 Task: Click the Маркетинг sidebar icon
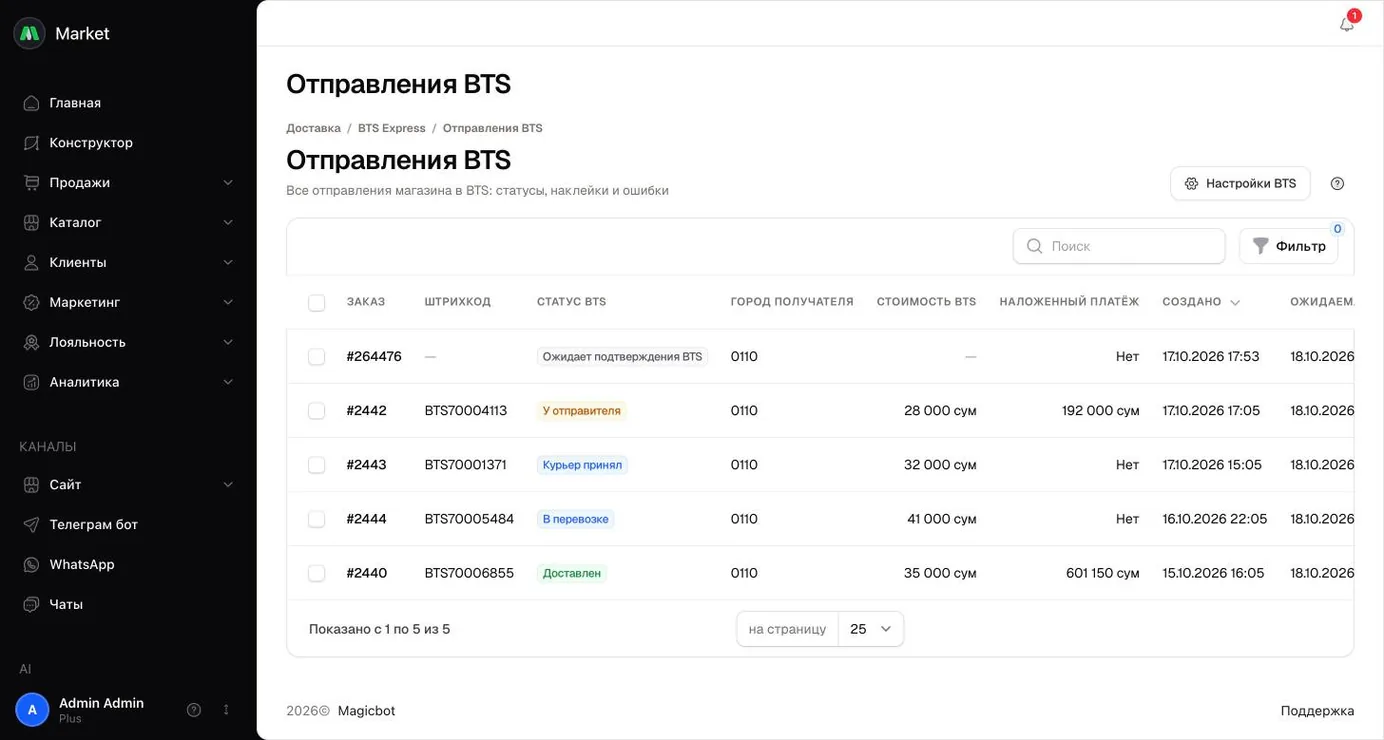[31, 303]
